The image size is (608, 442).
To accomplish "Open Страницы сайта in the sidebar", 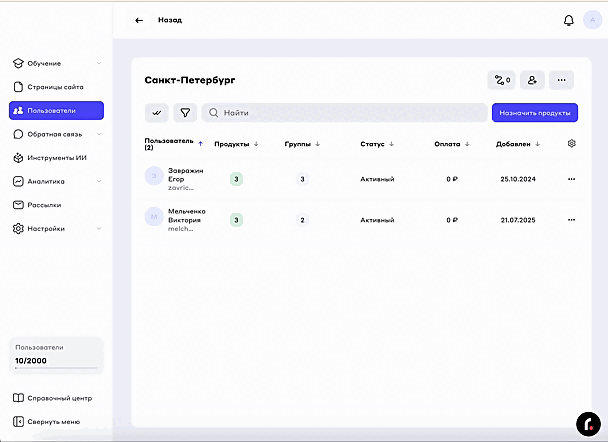I will click(57, 87).
